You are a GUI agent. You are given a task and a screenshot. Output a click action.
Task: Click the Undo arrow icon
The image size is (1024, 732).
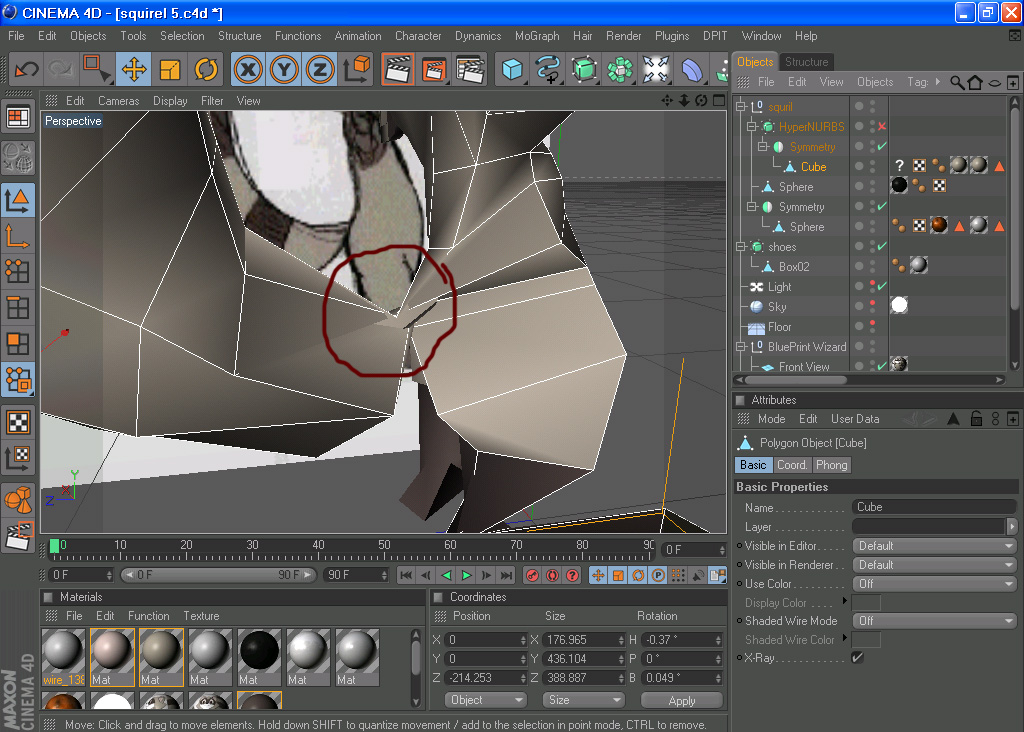pyautogui.click(x=27, y=69)
